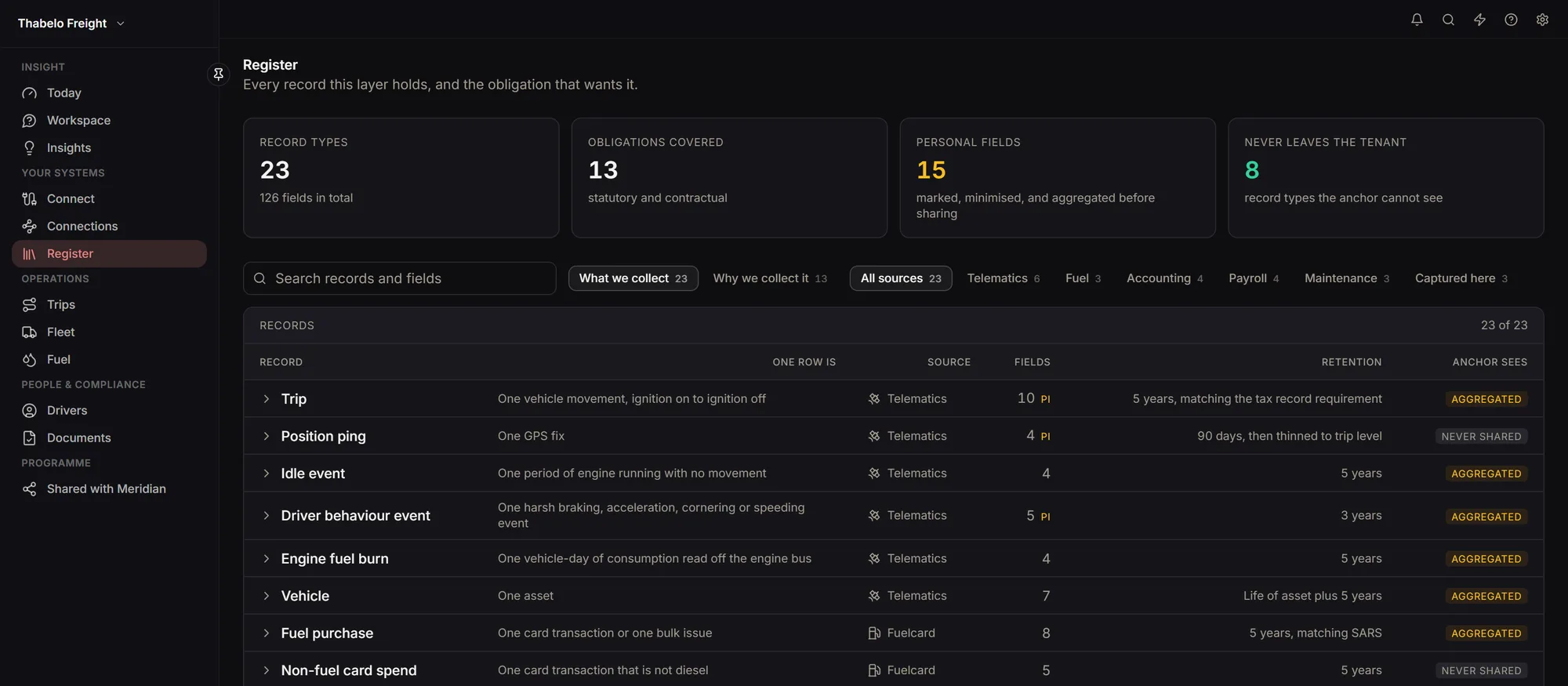Viewport: 1568px width, 686px height.
Task: Expand the Driver behaviour event row
Action: (x=267, y=516)
